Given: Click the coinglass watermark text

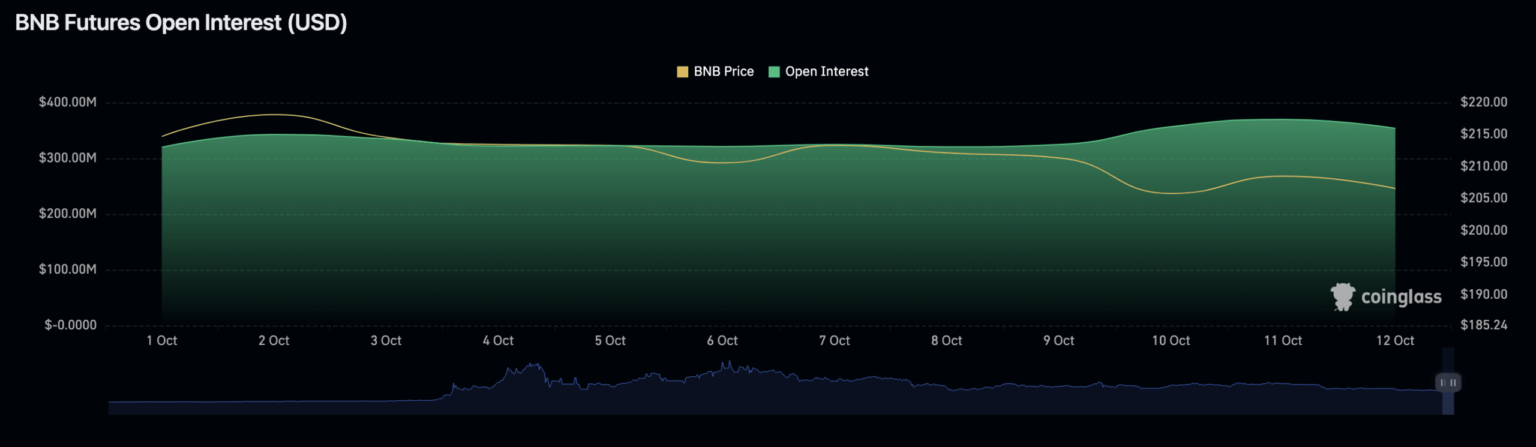Looking at the screenshot, I should (1400, 297).
